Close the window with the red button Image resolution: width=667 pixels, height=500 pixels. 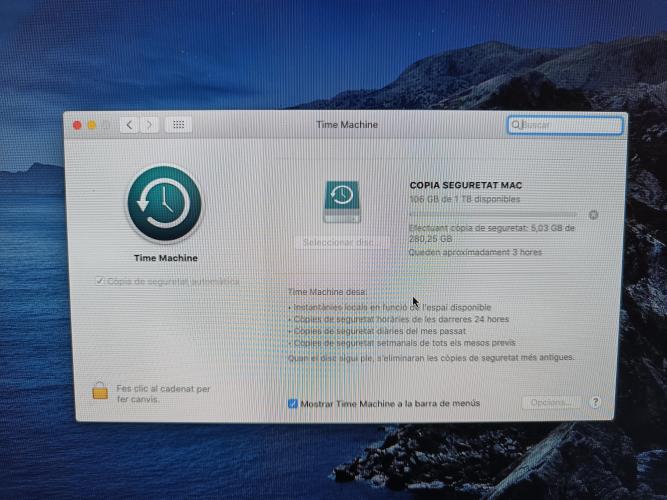(77, 125)
